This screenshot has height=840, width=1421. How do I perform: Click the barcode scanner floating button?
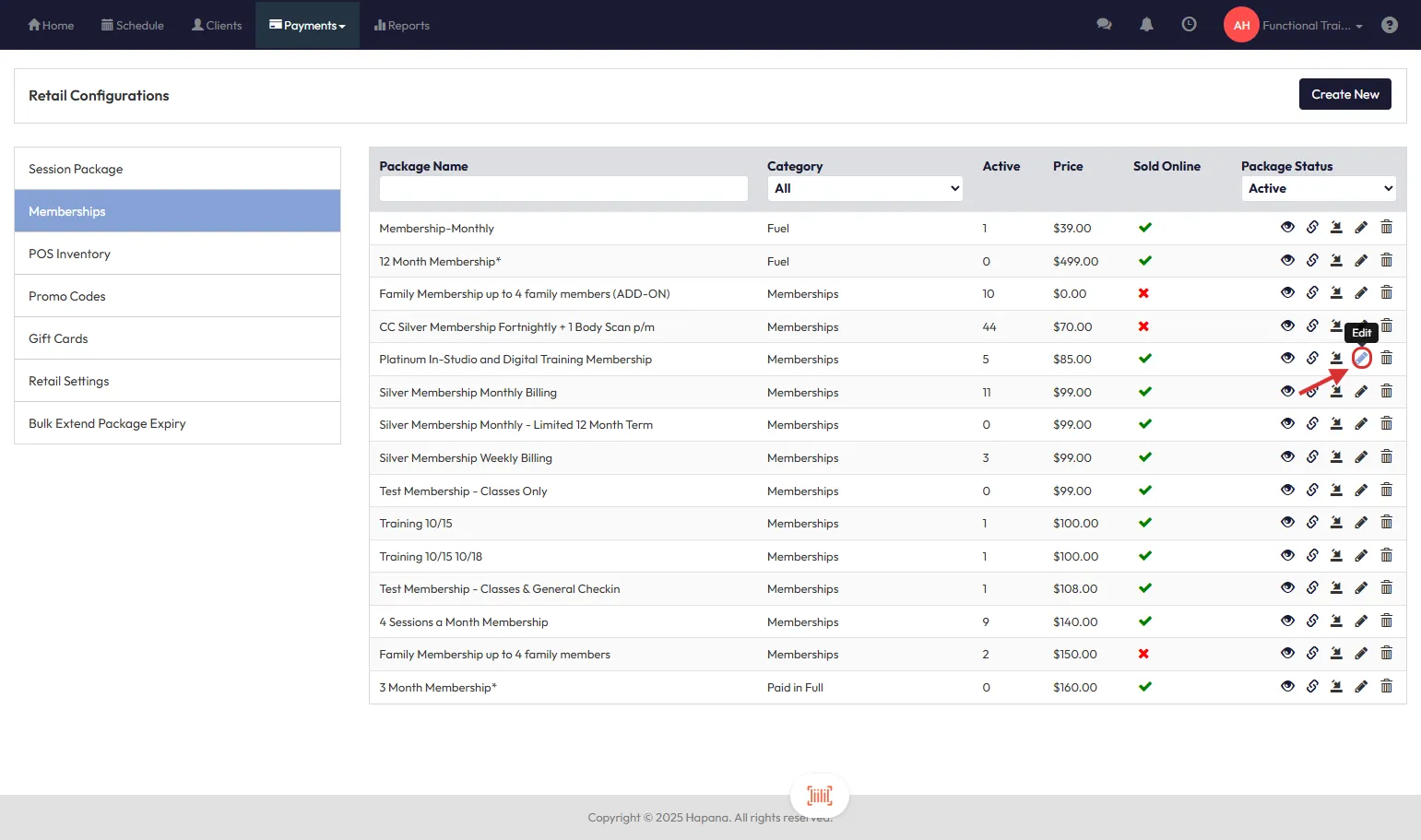(819, 796)
